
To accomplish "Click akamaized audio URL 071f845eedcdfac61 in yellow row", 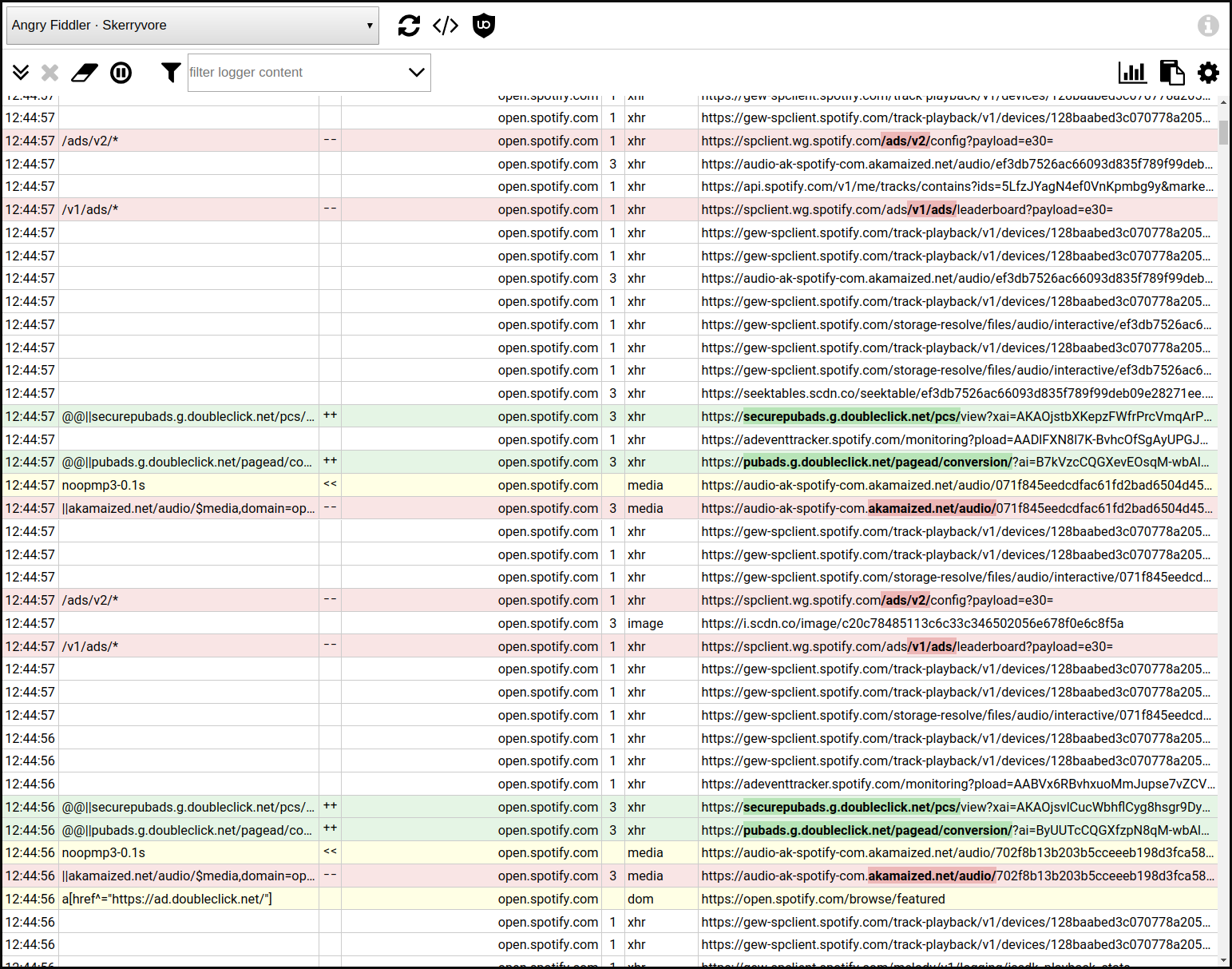I will point(957,485).
